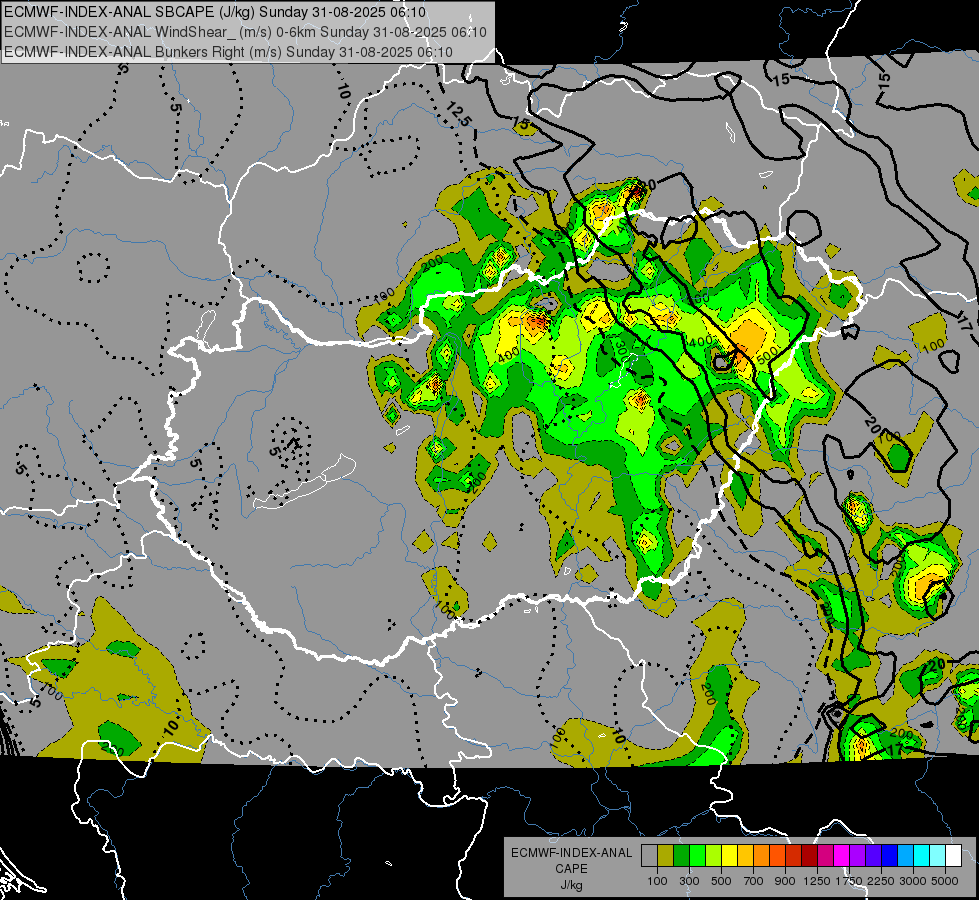This screenshot has width=979, height=900.
Task: Select the bright magenta swatch left of 1750
Action: coord(842,856)
